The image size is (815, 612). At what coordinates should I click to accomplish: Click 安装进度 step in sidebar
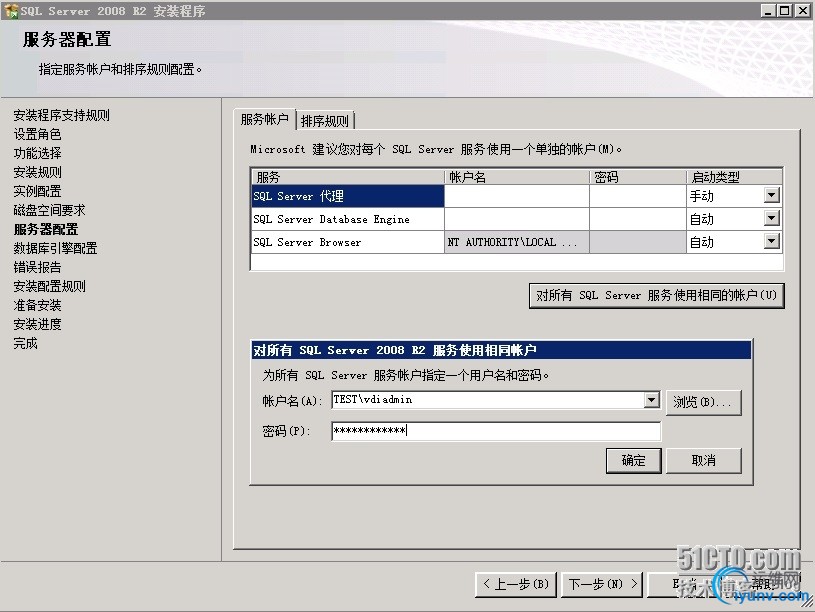pos(37,324)
